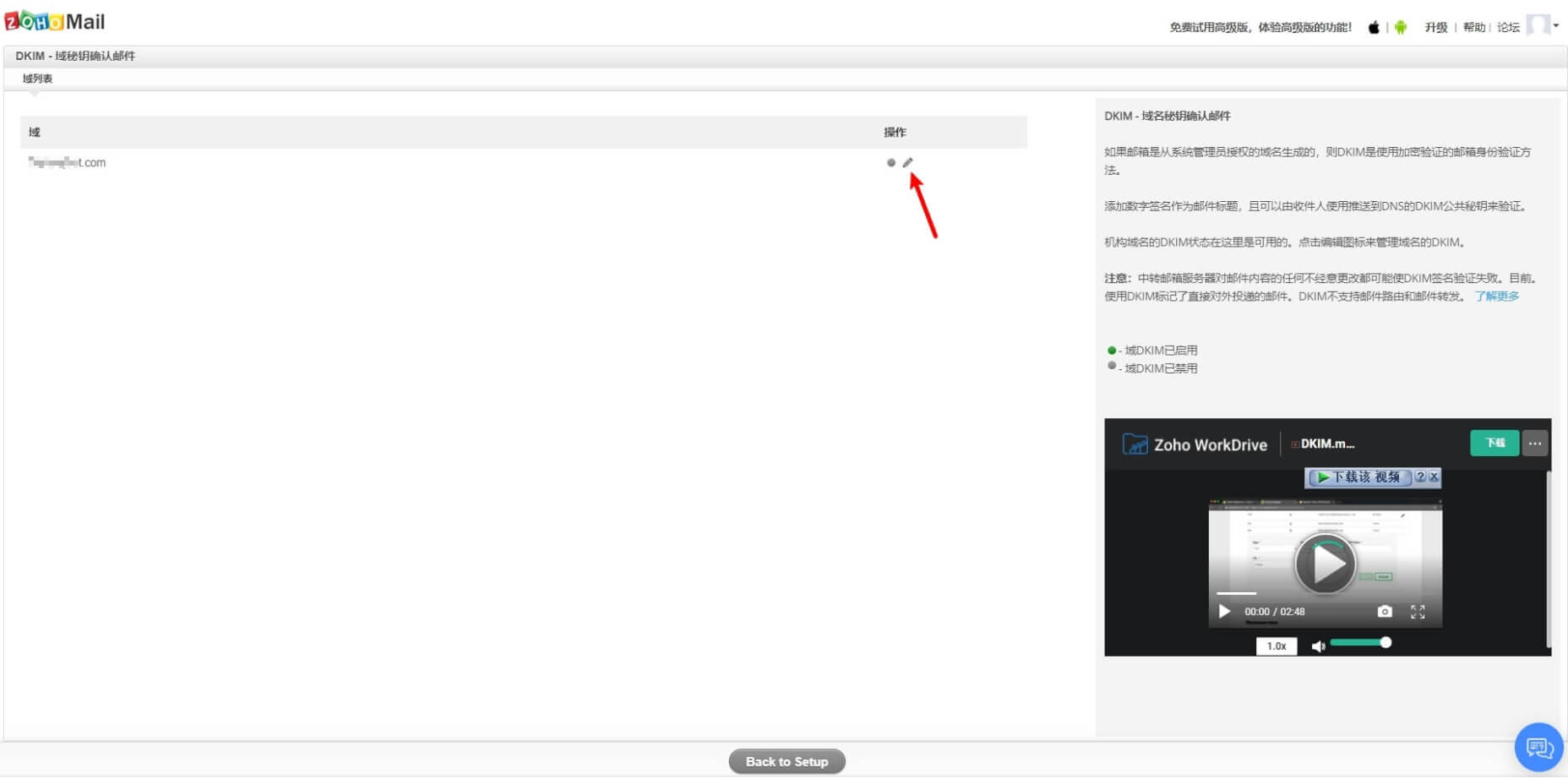
Task: Click the 免费试用高级版 promo text
Action: 1260,27
